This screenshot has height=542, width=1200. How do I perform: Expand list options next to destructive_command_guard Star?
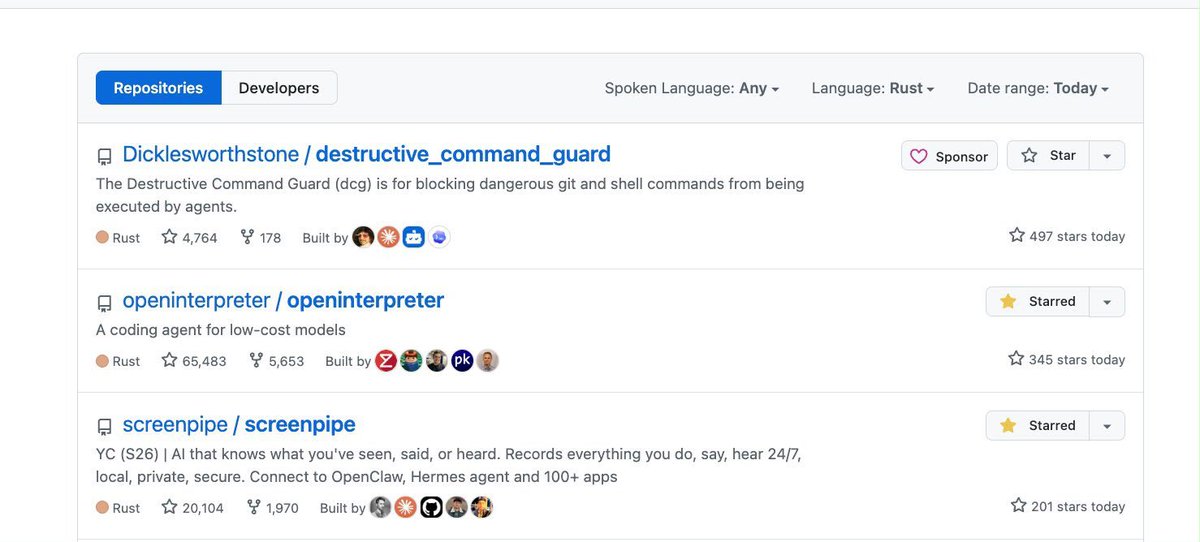pyautogui.click(x=1107, y=156)
